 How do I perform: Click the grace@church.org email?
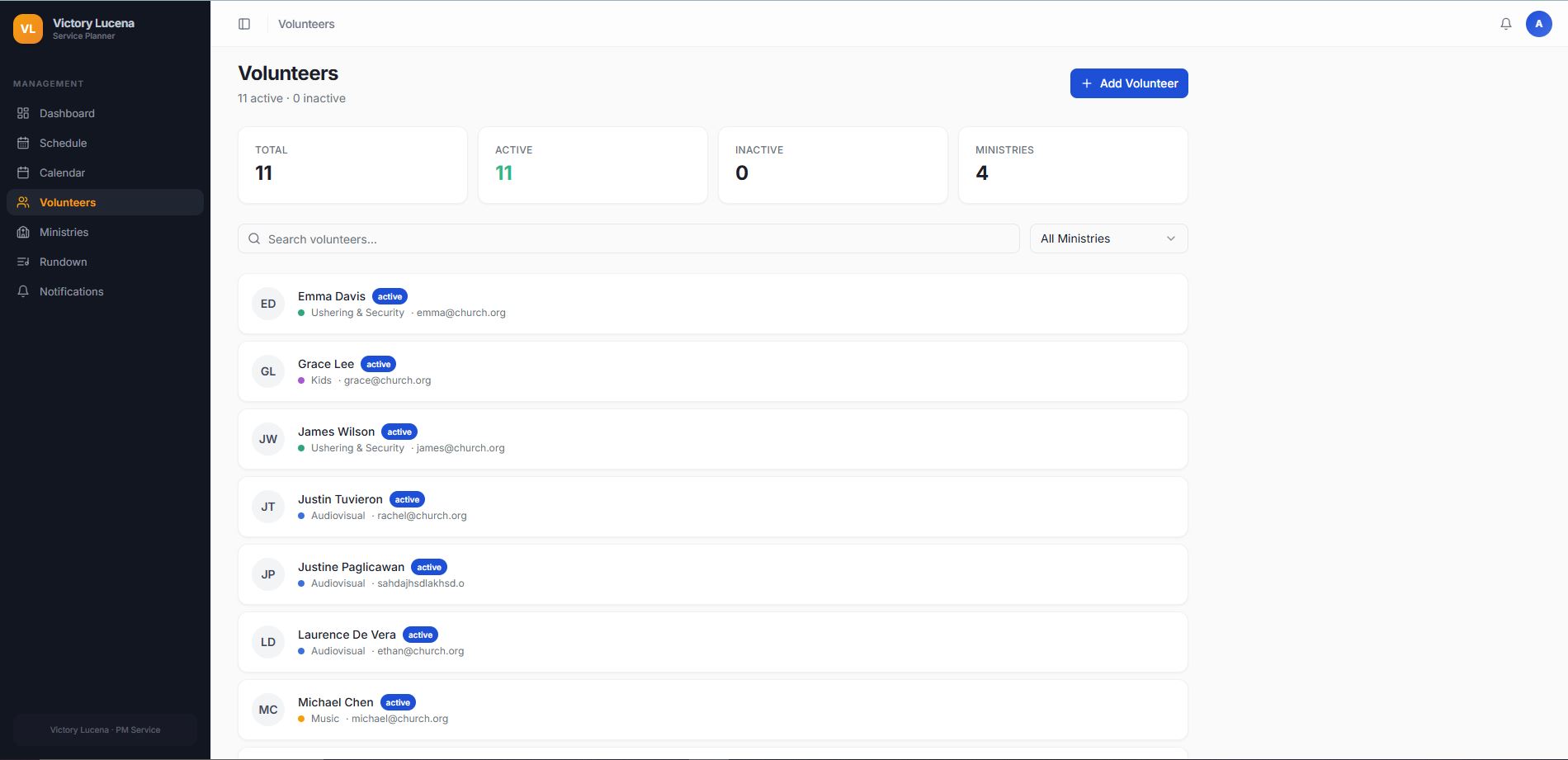(x=388, y=380)
